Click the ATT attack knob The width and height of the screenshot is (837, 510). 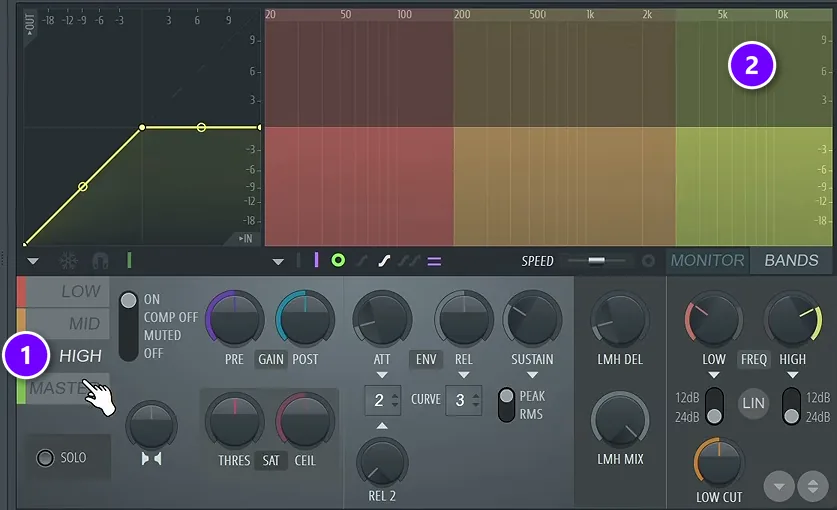coord(382,319)
